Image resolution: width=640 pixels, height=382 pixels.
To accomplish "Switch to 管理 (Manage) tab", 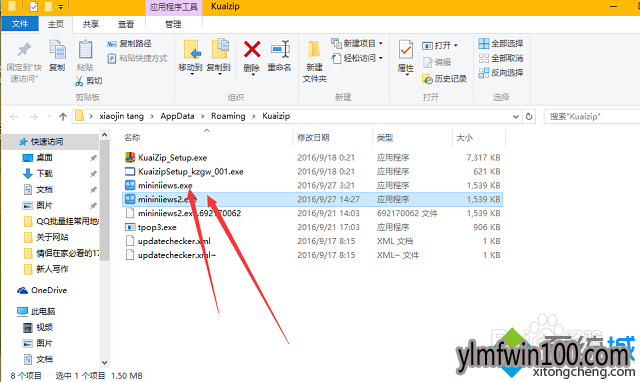I will [x=173, y=24].
